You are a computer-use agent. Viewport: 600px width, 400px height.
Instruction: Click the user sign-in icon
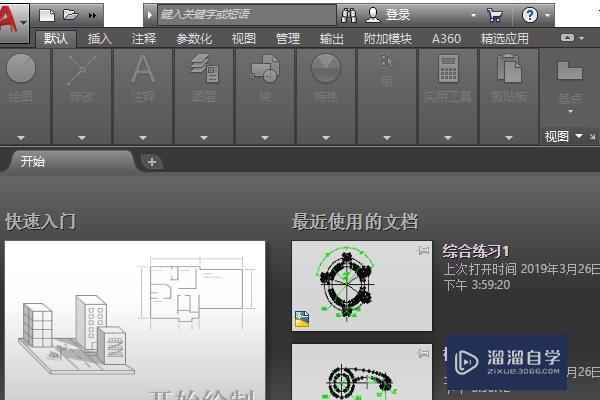click(372, 15)
